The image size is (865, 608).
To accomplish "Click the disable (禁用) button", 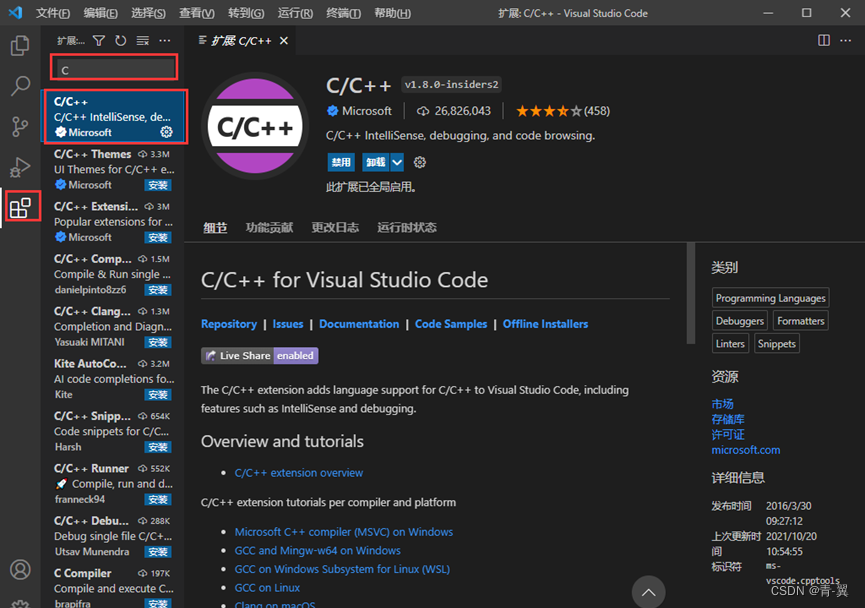I will pyautogui.click(x=341, y=162).
